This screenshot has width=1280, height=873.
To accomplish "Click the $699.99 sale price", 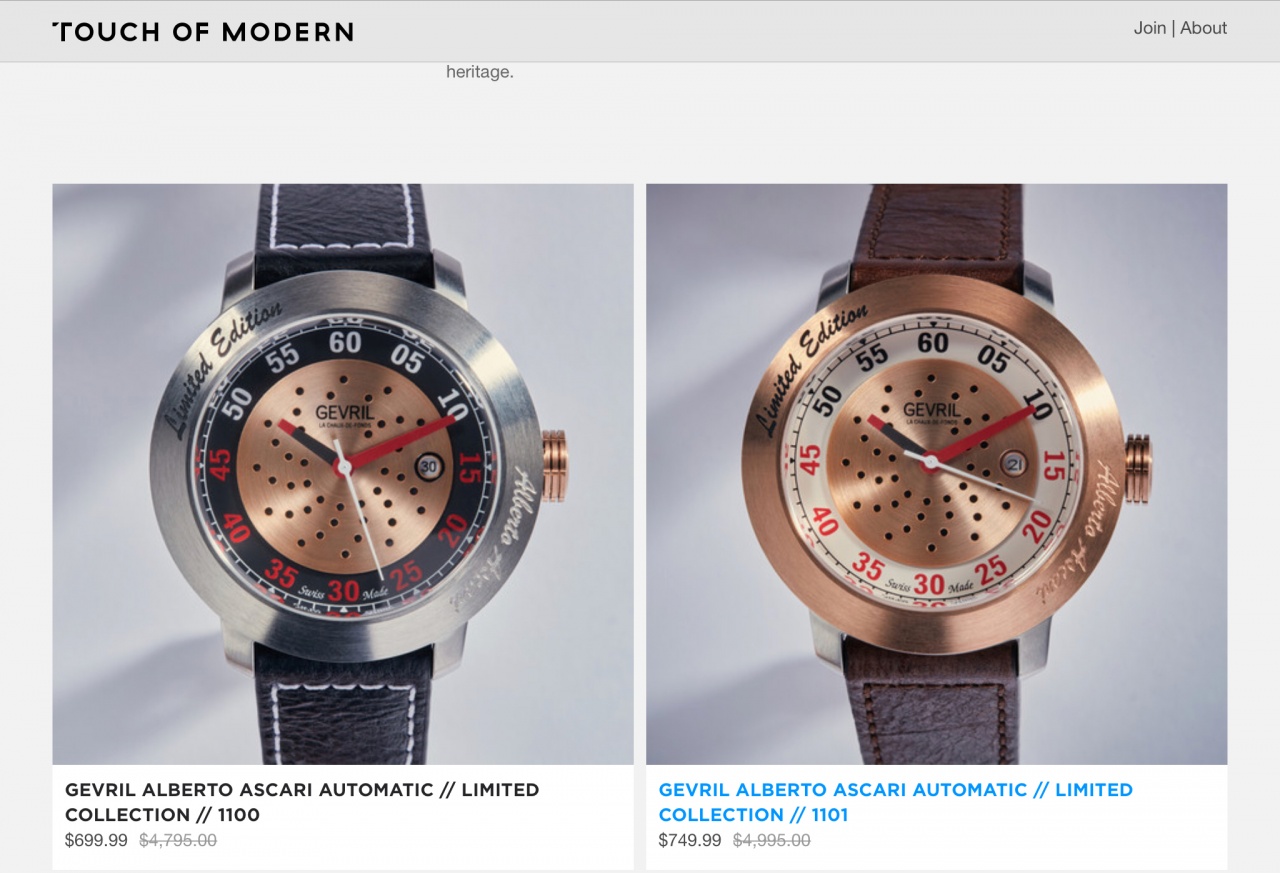I will (x=96, y=841).
